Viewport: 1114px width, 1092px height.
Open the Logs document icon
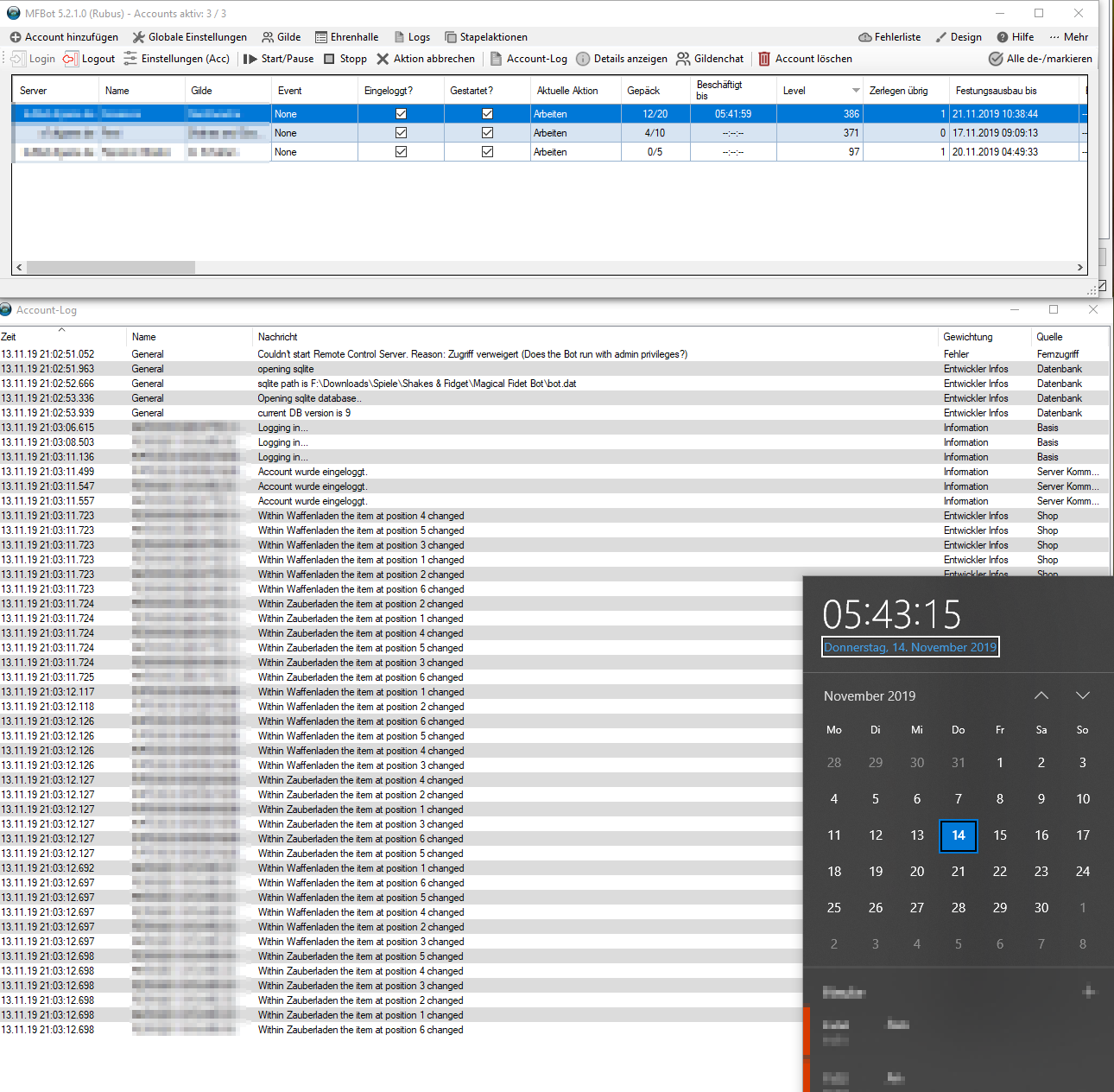coord(399,37)
